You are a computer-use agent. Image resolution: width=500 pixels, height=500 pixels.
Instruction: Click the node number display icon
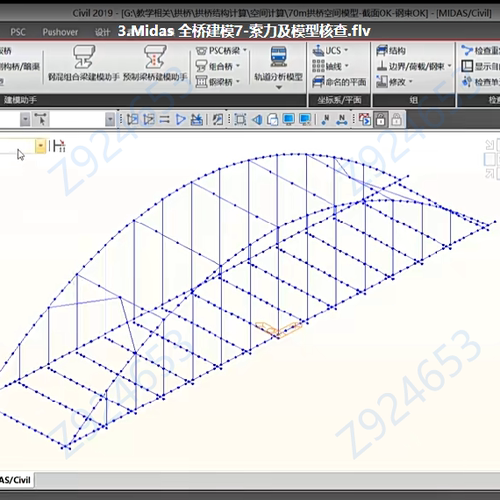click(x=325, y=119)
